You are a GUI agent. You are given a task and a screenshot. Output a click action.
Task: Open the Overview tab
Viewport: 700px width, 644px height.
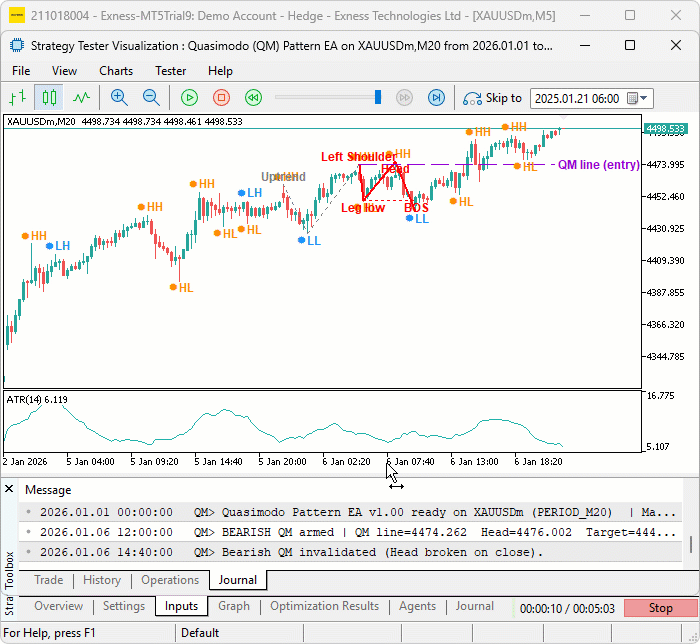58,606
